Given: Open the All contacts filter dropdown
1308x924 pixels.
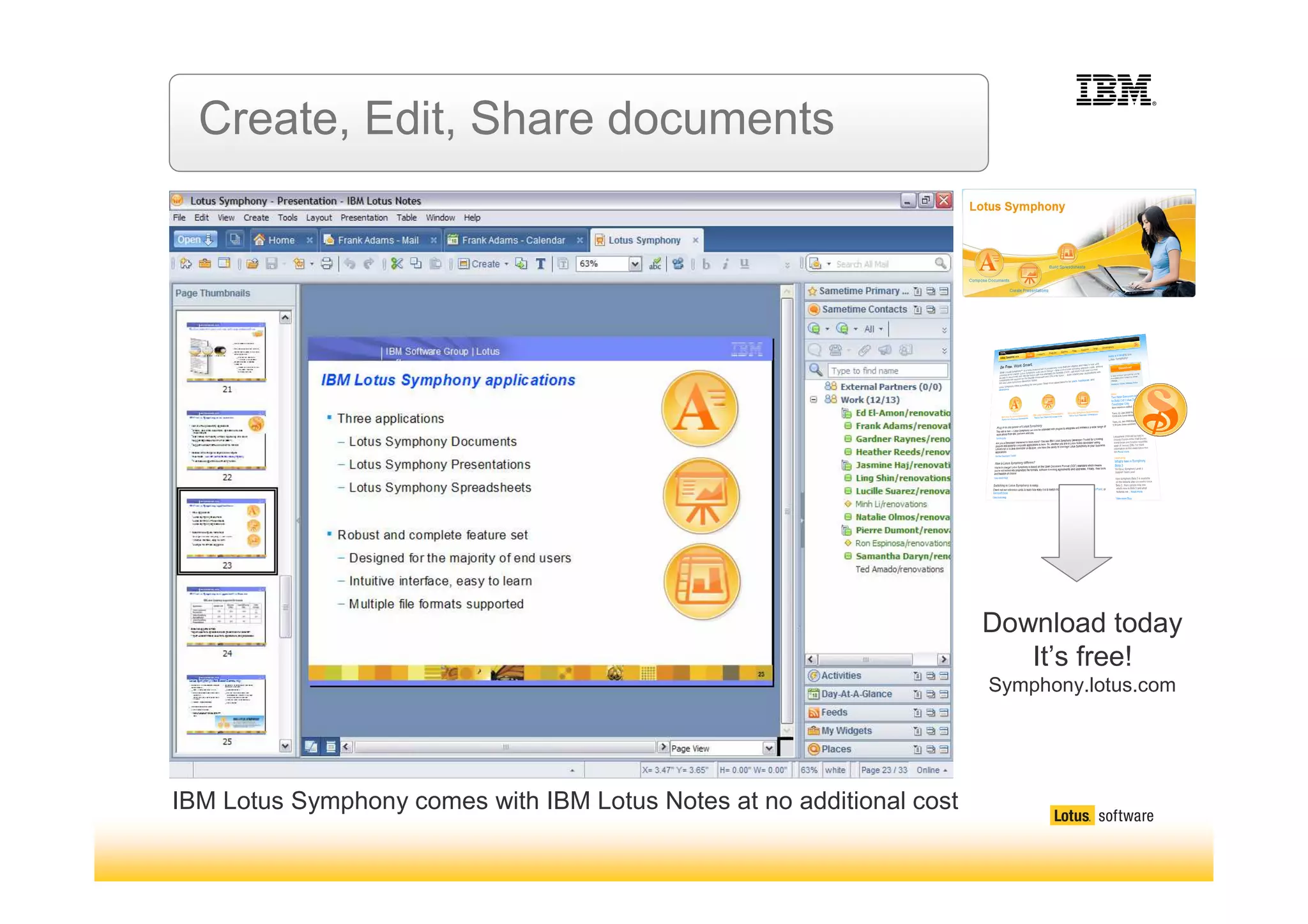Looking at the screenshot, I should pos(873,329).
